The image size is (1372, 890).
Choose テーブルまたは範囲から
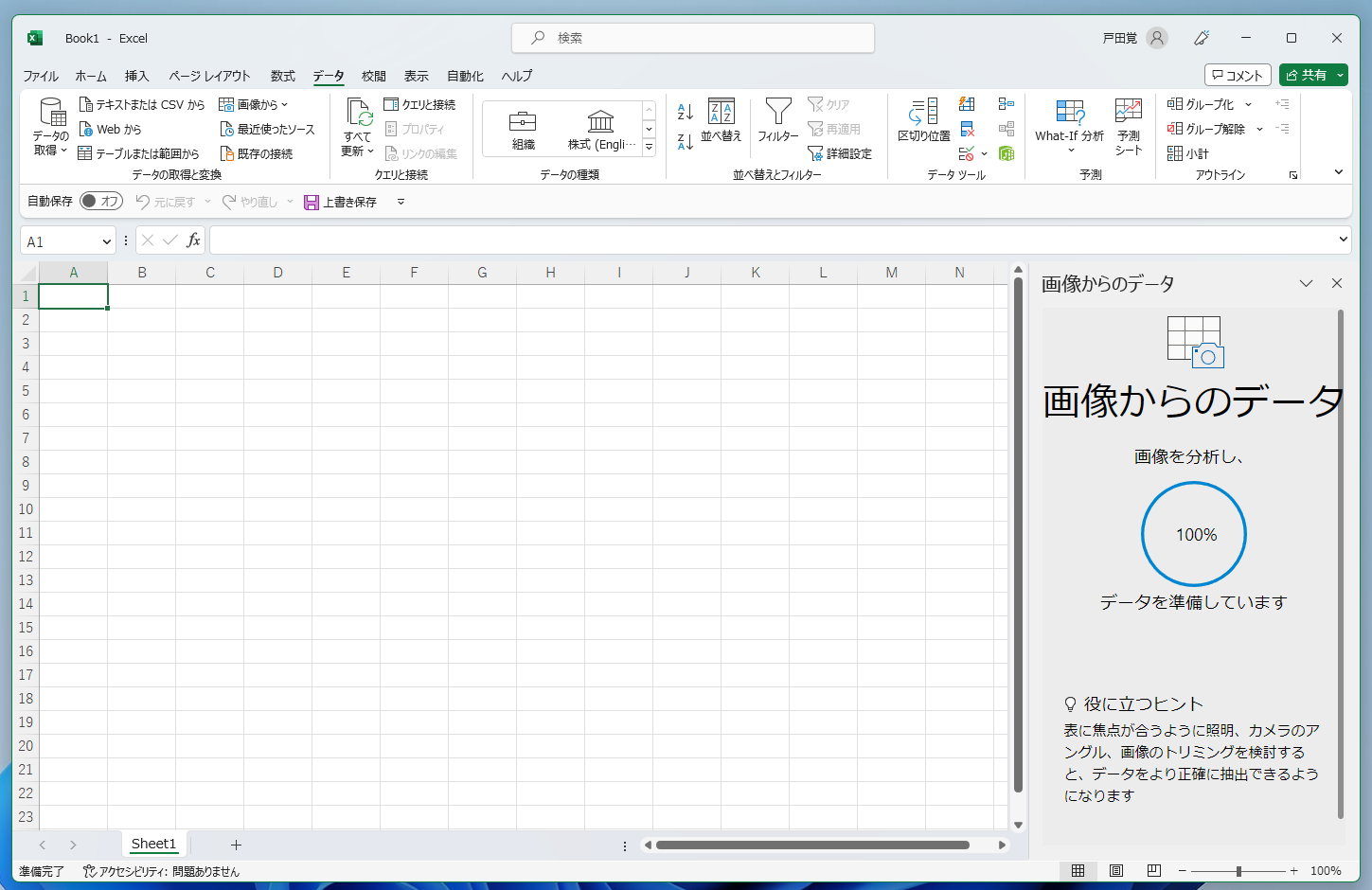click(139, 153)
